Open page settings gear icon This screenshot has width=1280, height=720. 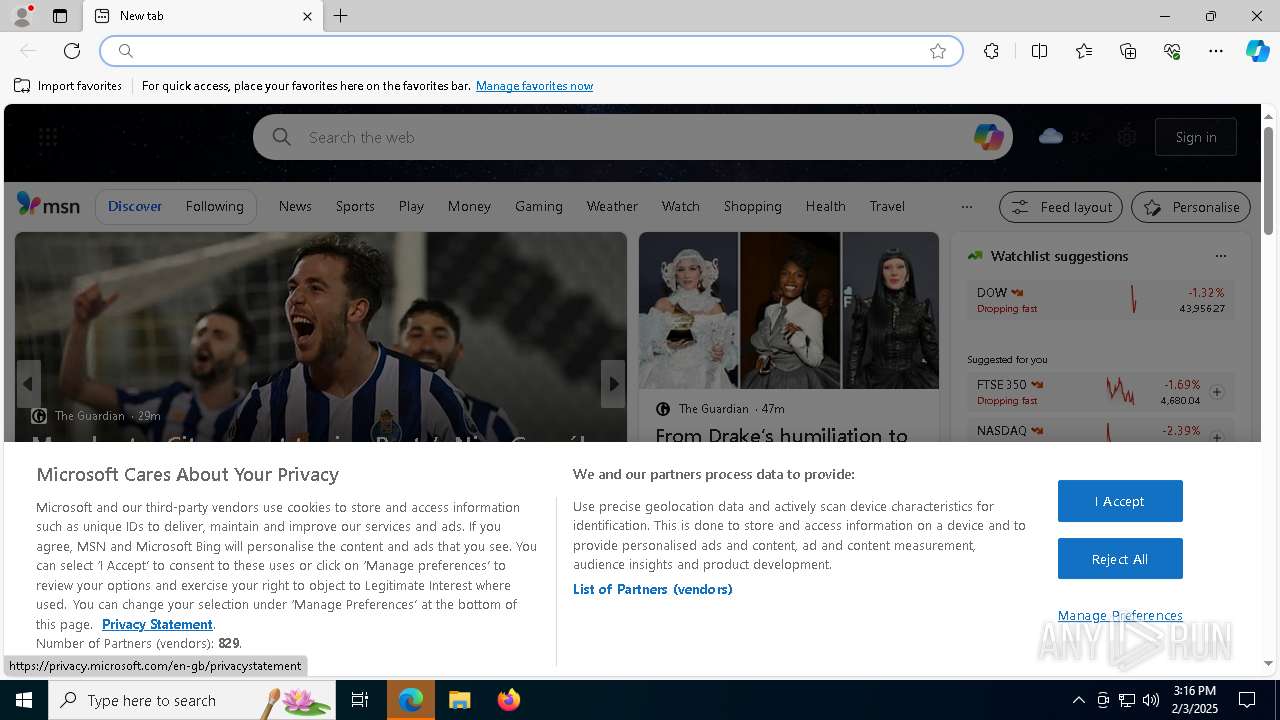pos(1127,137)
